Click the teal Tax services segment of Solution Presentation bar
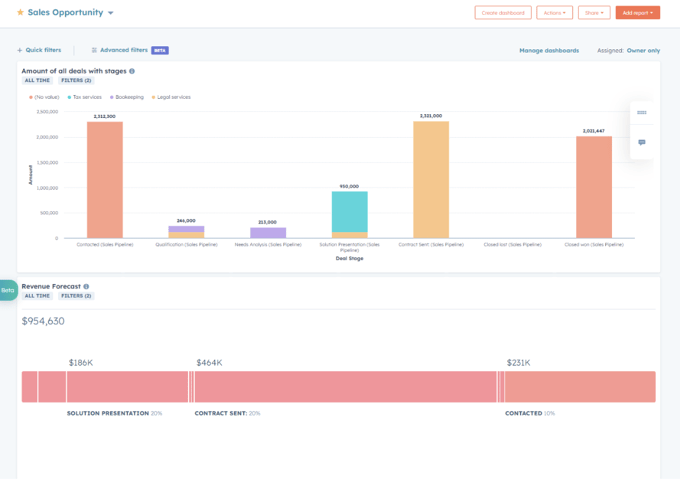The width and height of the screenshot is (680, 494). tap(350, 212)
